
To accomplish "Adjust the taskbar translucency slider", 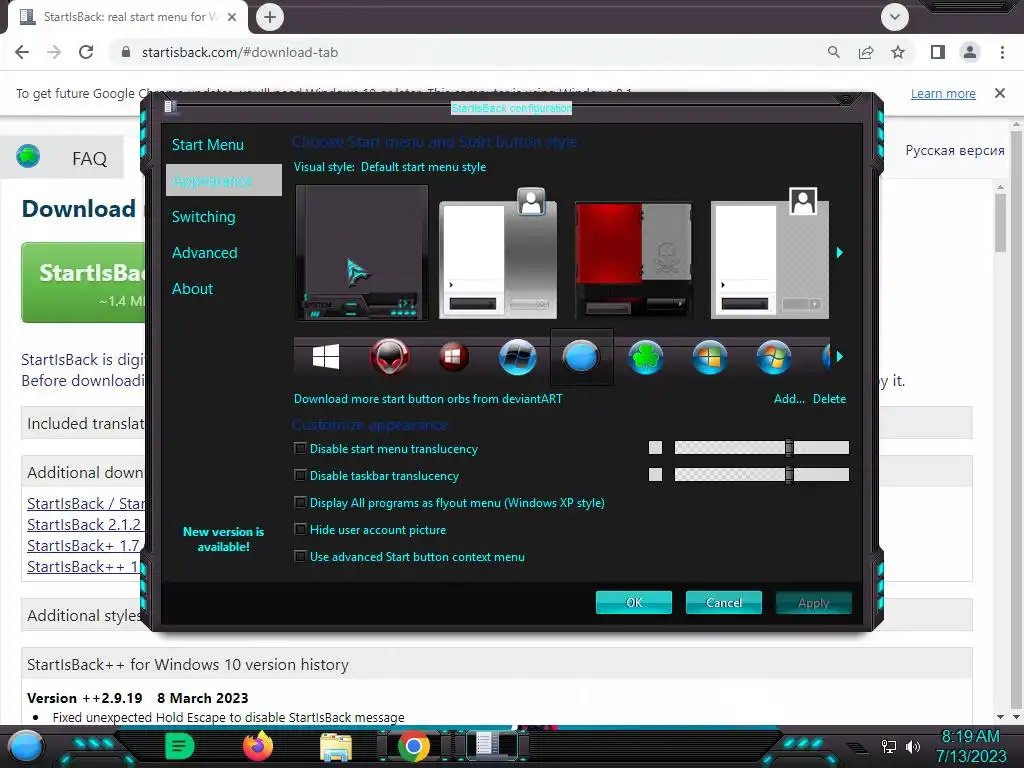I will click(x=789, y=475).
